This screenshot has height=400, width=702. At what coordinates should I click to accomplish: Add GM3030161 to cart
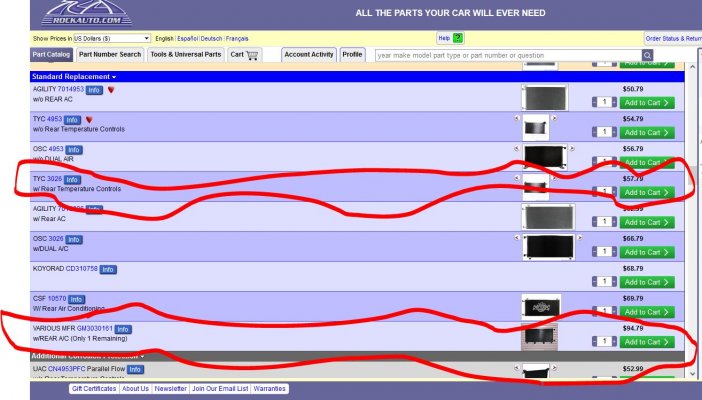pyautogui.click(x=647, y=342)
